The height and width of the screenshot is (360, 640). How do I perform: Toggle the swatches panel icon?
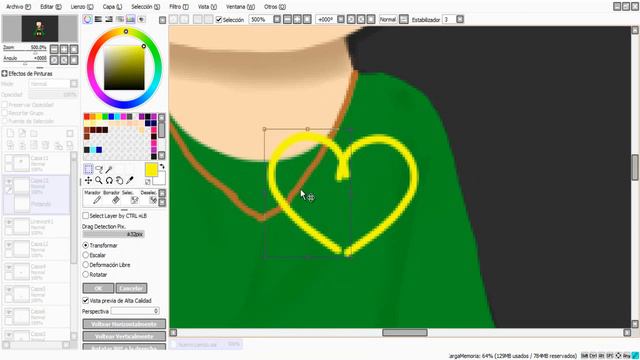(130, 19)
